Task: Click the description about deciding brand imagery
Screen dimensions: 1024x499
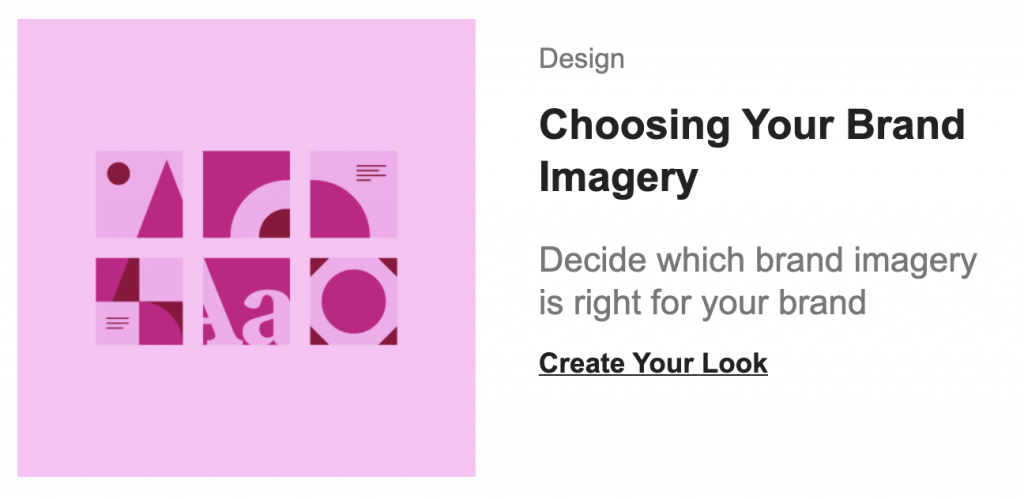Action: 758,282
